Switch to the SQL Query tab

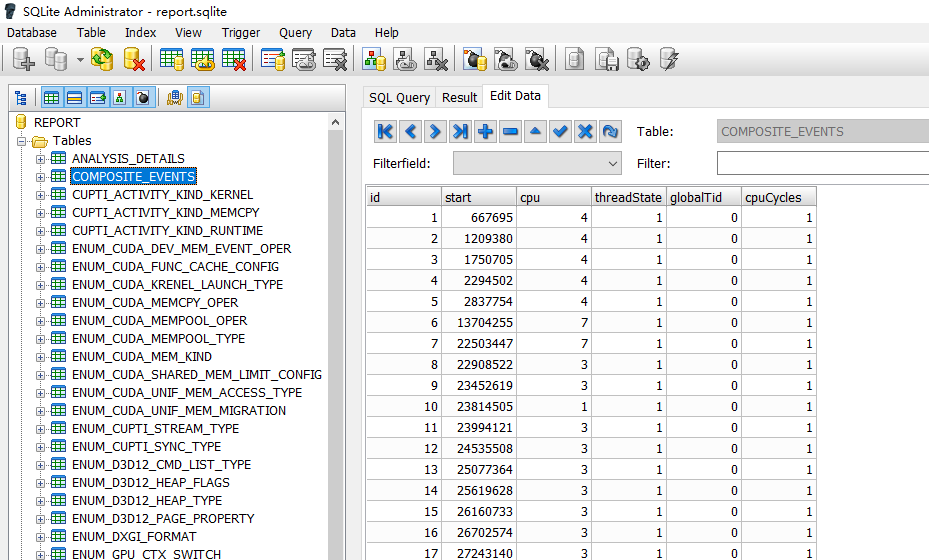[399, 97]
